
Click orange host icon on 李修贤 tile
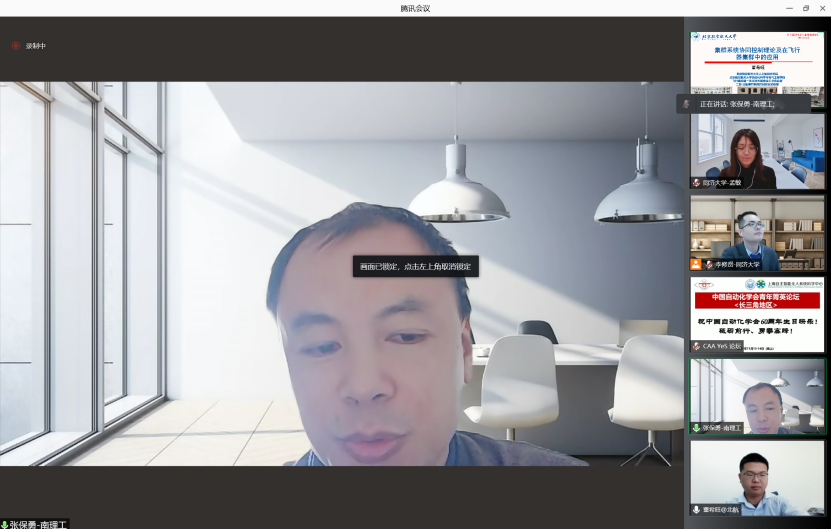(695, 264)
